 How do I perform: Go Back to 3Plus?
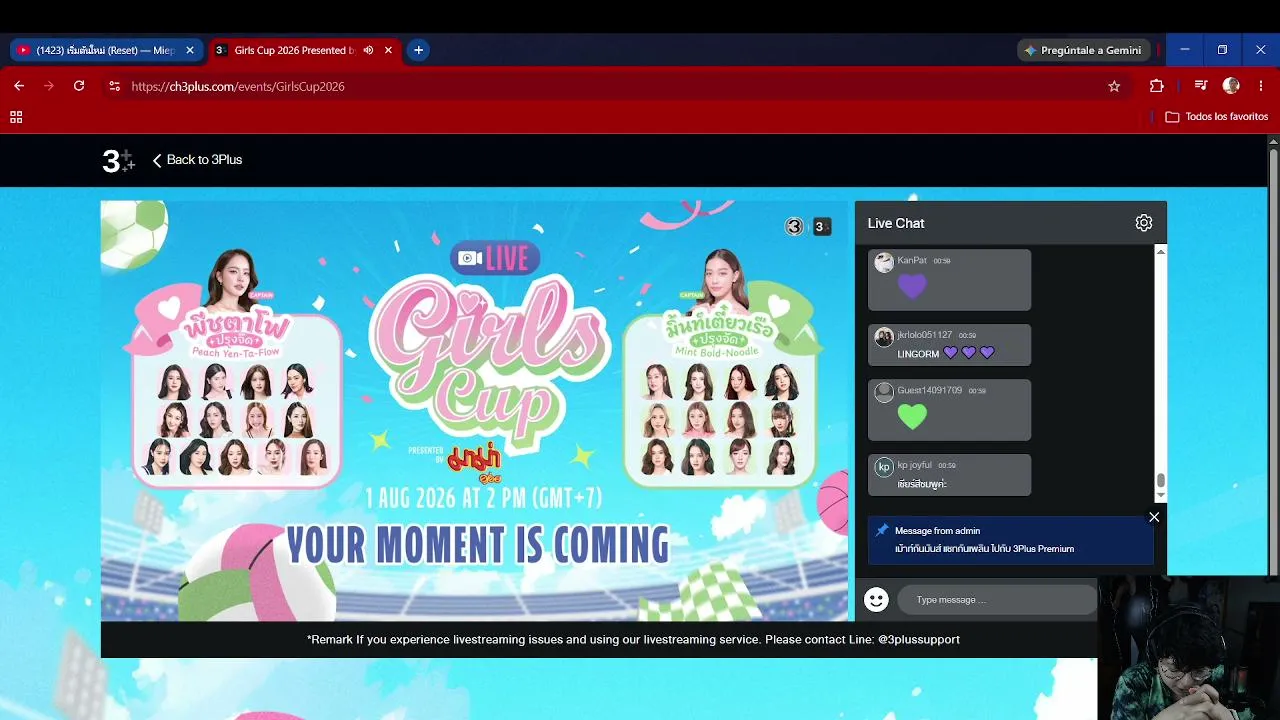point(197,160)
